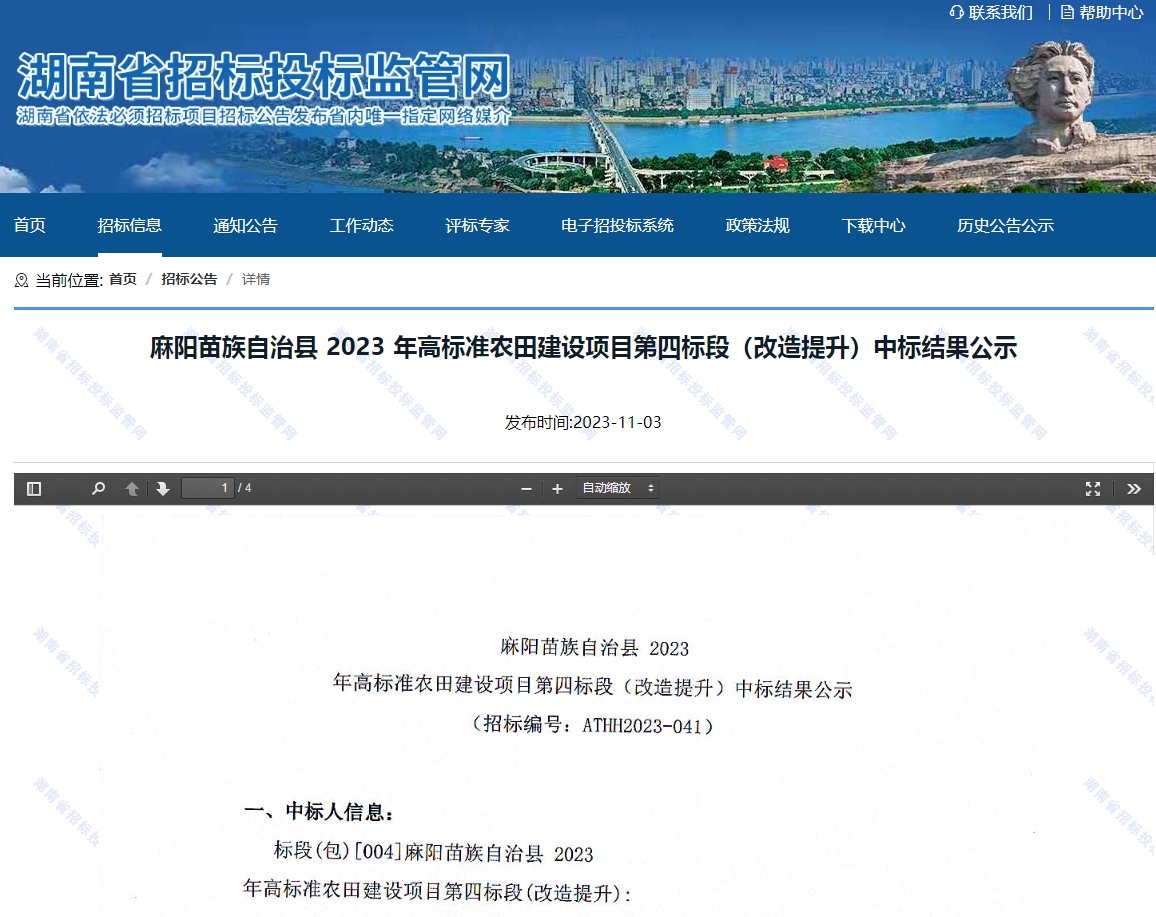Expand the PDF tools double-chevron menu
Image resolution: width=1156 pixels, height=917 pixels.
tap(1133, 489)
